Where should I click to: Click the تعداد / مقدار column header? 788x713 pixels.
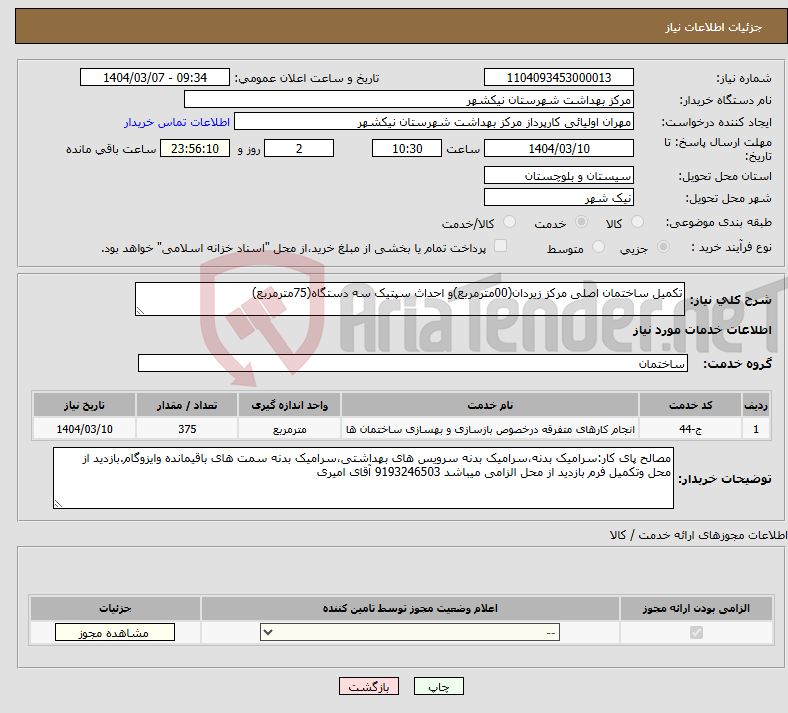187,405
